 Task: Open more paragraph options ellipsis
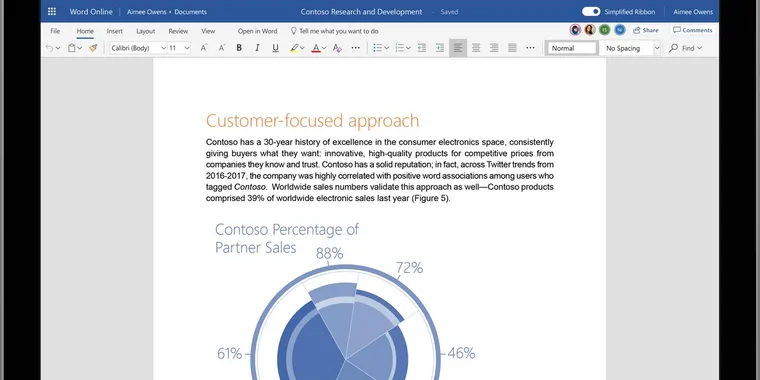click(530, 48)
